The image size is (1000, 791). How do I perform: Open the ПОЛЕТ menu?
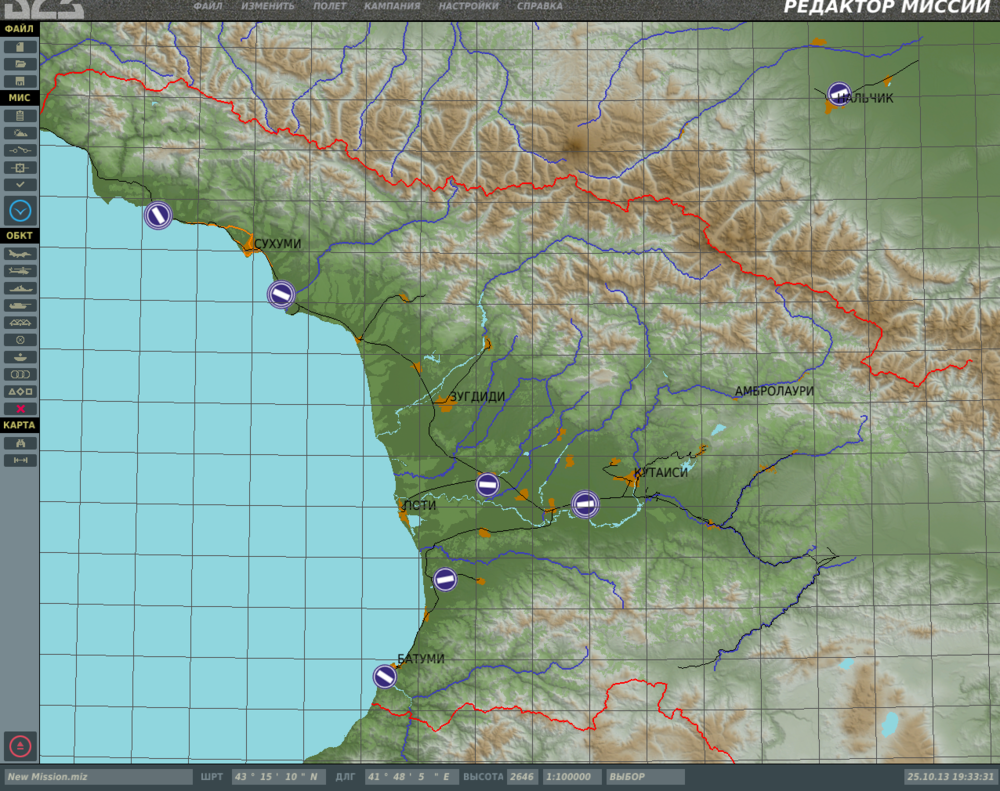pyautogui.click(x=330, y=6)
